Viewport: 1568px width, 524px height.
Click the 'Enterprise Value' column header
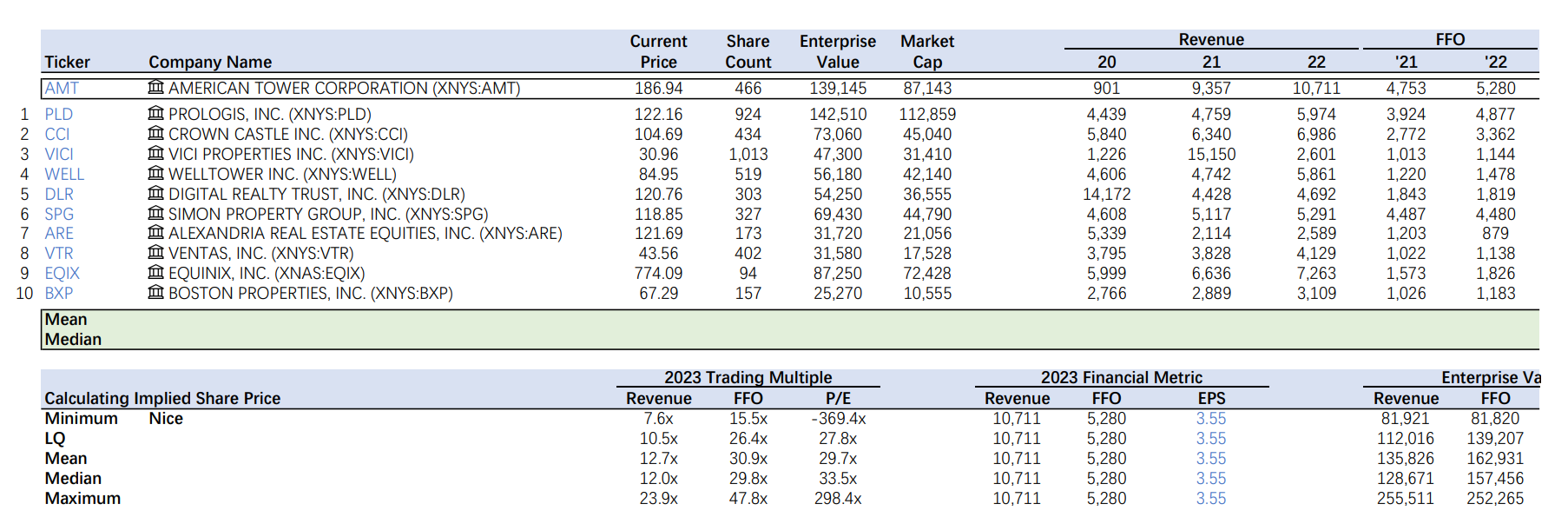point(838,52)
